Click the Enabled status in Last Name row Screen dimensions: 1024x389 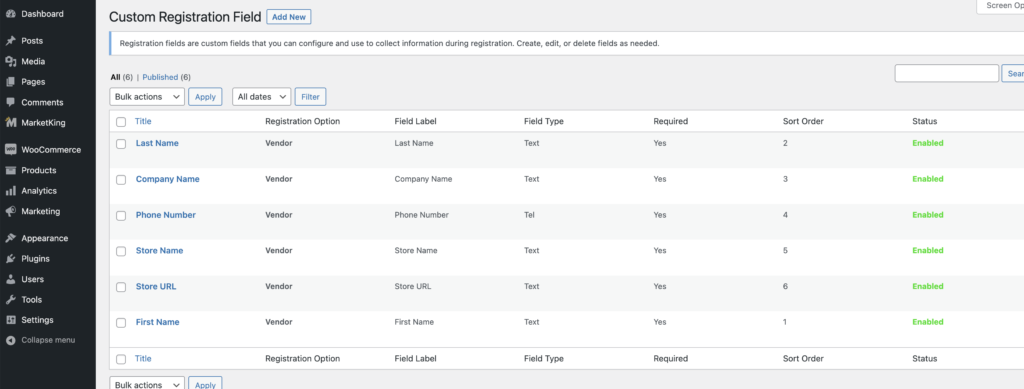(x=928, y=143)
